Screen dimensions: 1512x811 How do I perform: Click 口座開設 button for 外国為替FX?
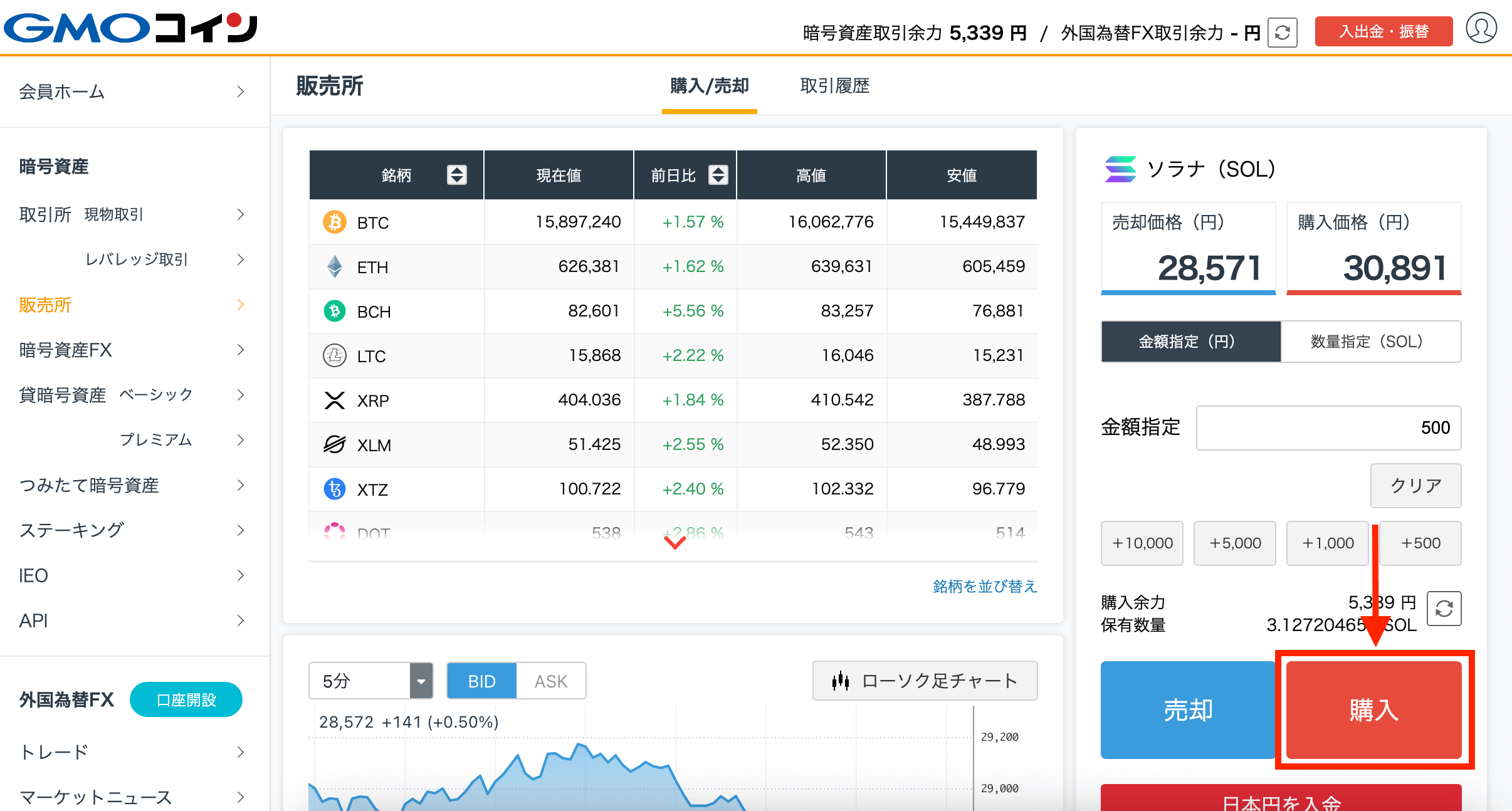click(186, 699)
